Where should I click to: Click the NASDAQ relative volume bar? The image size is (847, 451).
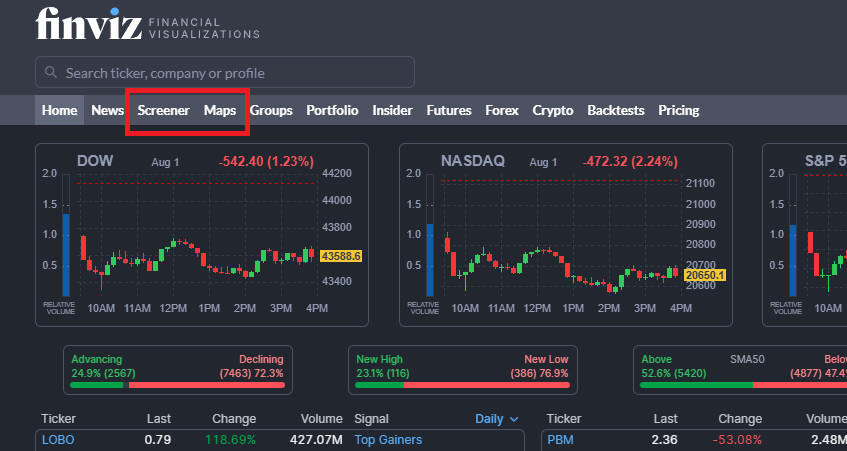(430, 259)
